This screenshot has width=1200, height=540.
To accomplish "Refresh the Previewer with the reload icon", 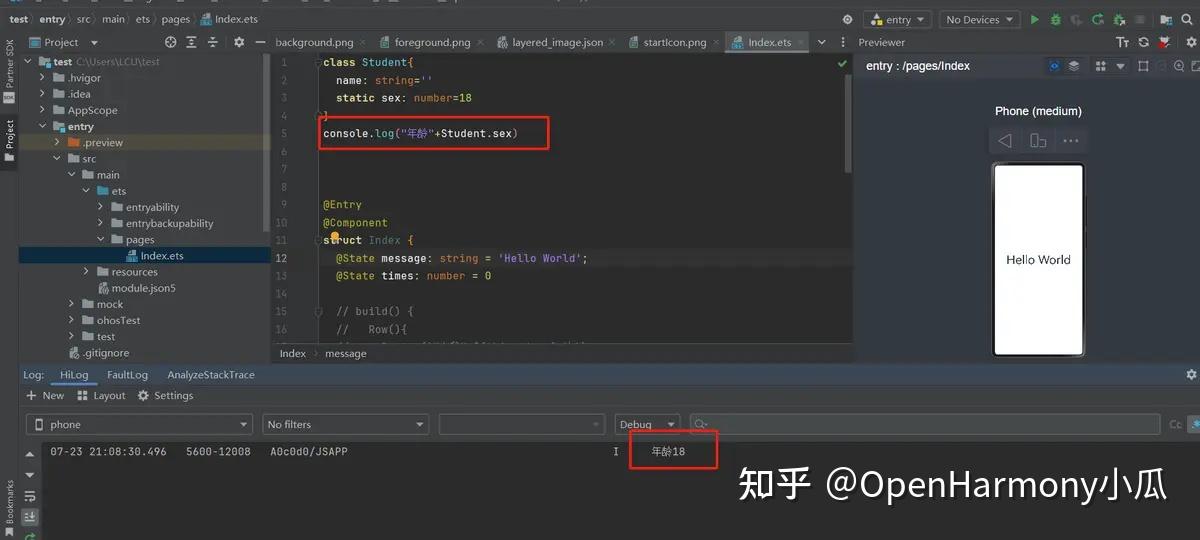I will (1143, 42).
